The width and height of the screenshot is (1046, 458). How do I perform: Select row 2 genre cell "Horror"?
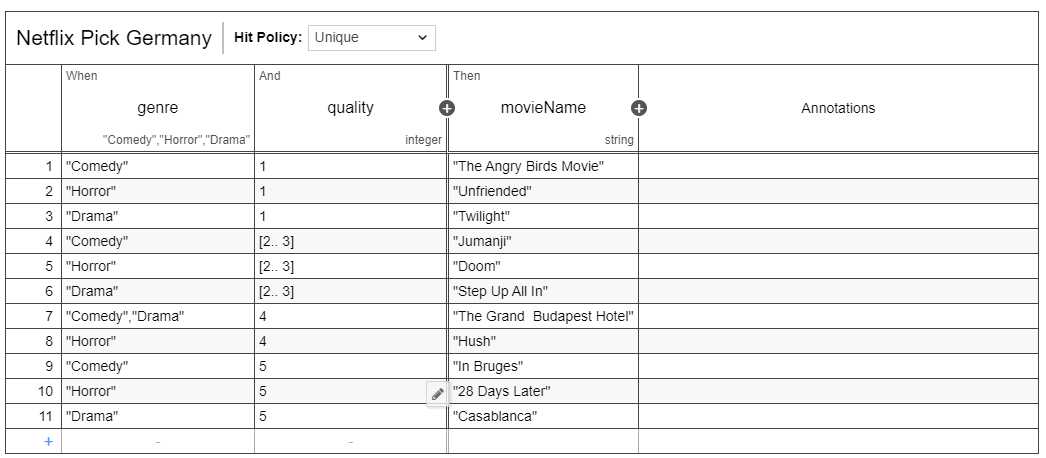[157, 191]
